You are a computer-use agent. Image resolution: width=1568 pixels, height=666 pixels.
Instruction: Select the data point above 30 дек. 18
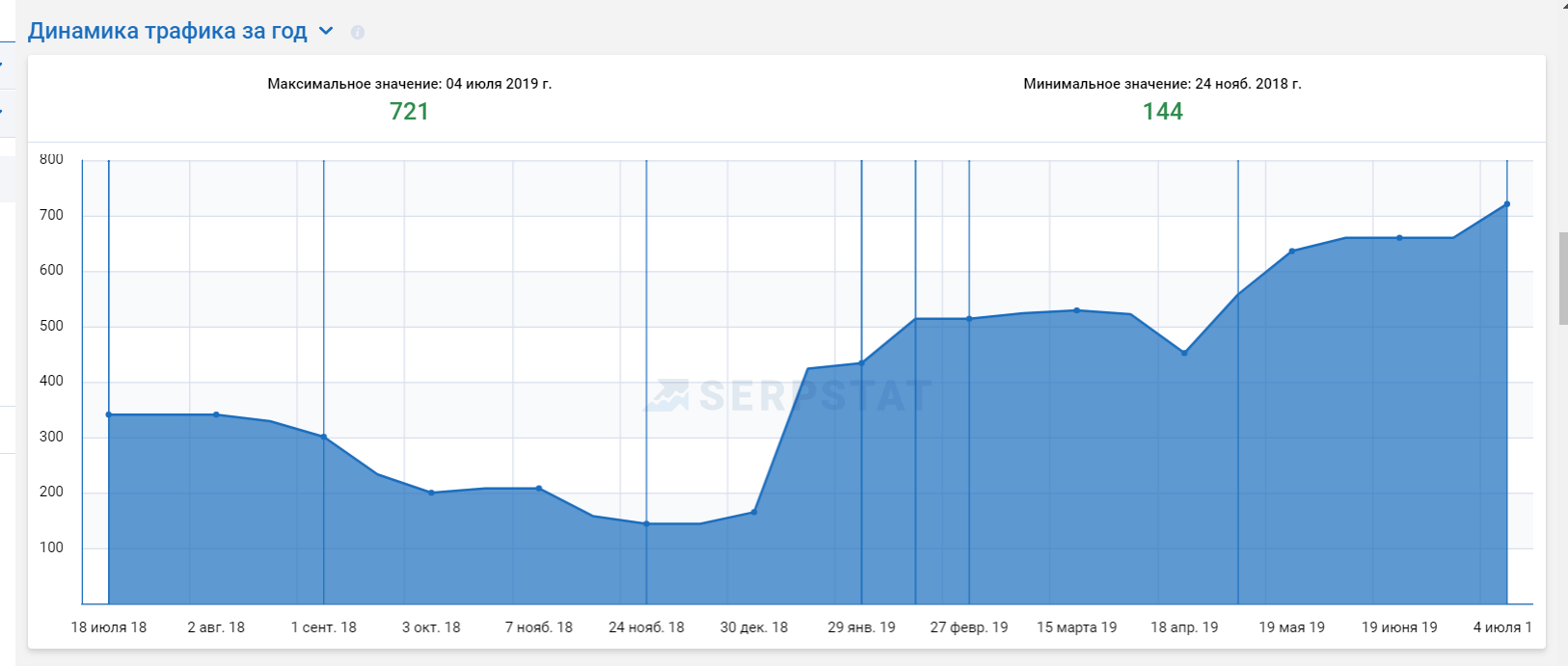coord(754,512)
